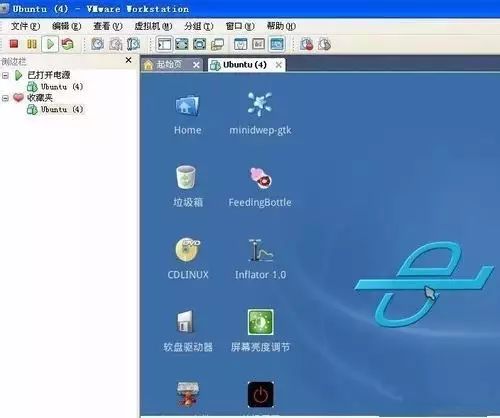Open the 帮助(H) menu
The width and height of the screenshot is (500, 418).
point(281,26)
